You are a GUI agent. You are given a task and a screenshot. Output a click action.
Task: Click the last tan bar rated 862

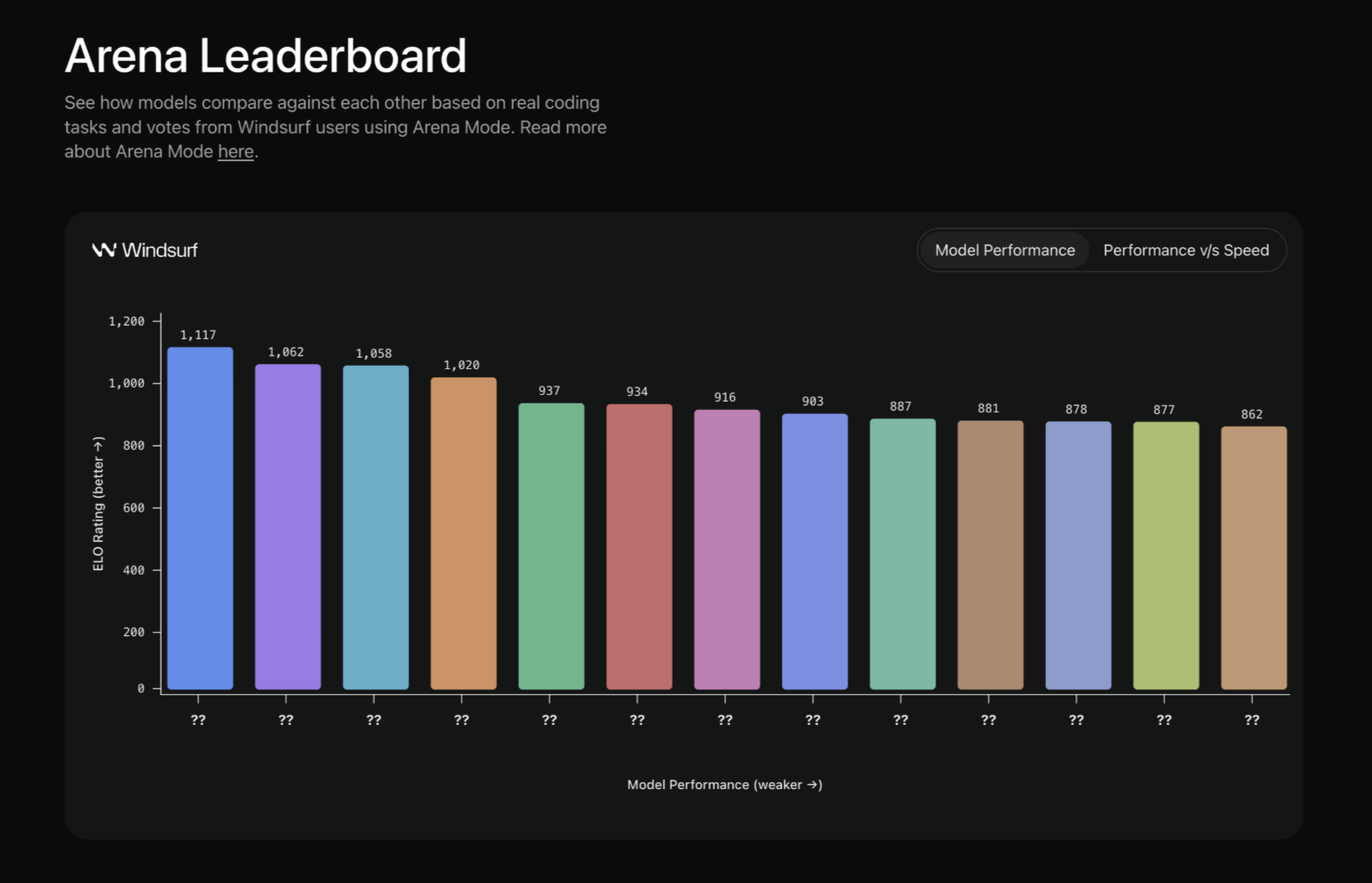[1253, 558]
